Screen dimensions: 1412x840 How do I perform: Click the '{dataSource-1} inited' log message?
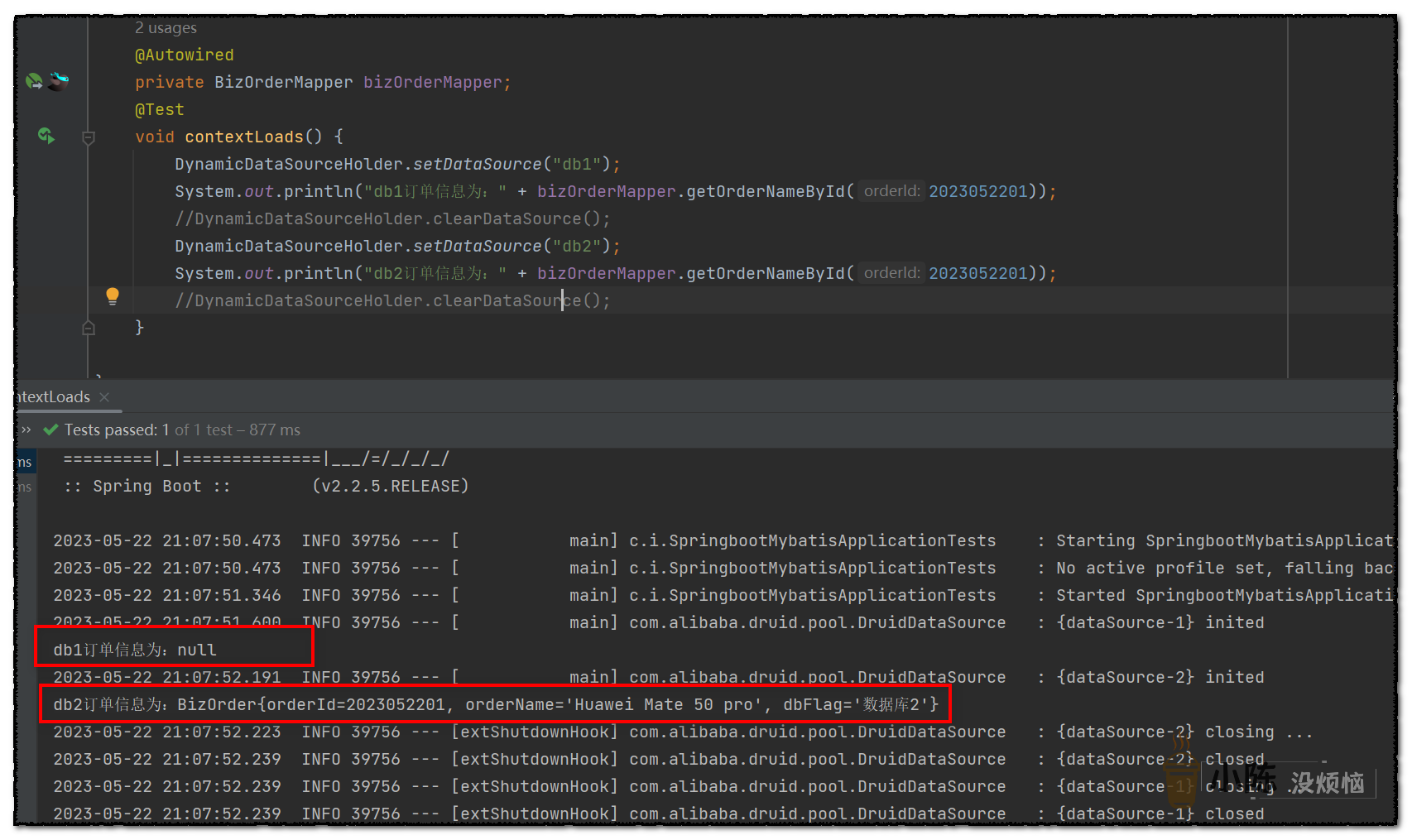click(1160, 622)
